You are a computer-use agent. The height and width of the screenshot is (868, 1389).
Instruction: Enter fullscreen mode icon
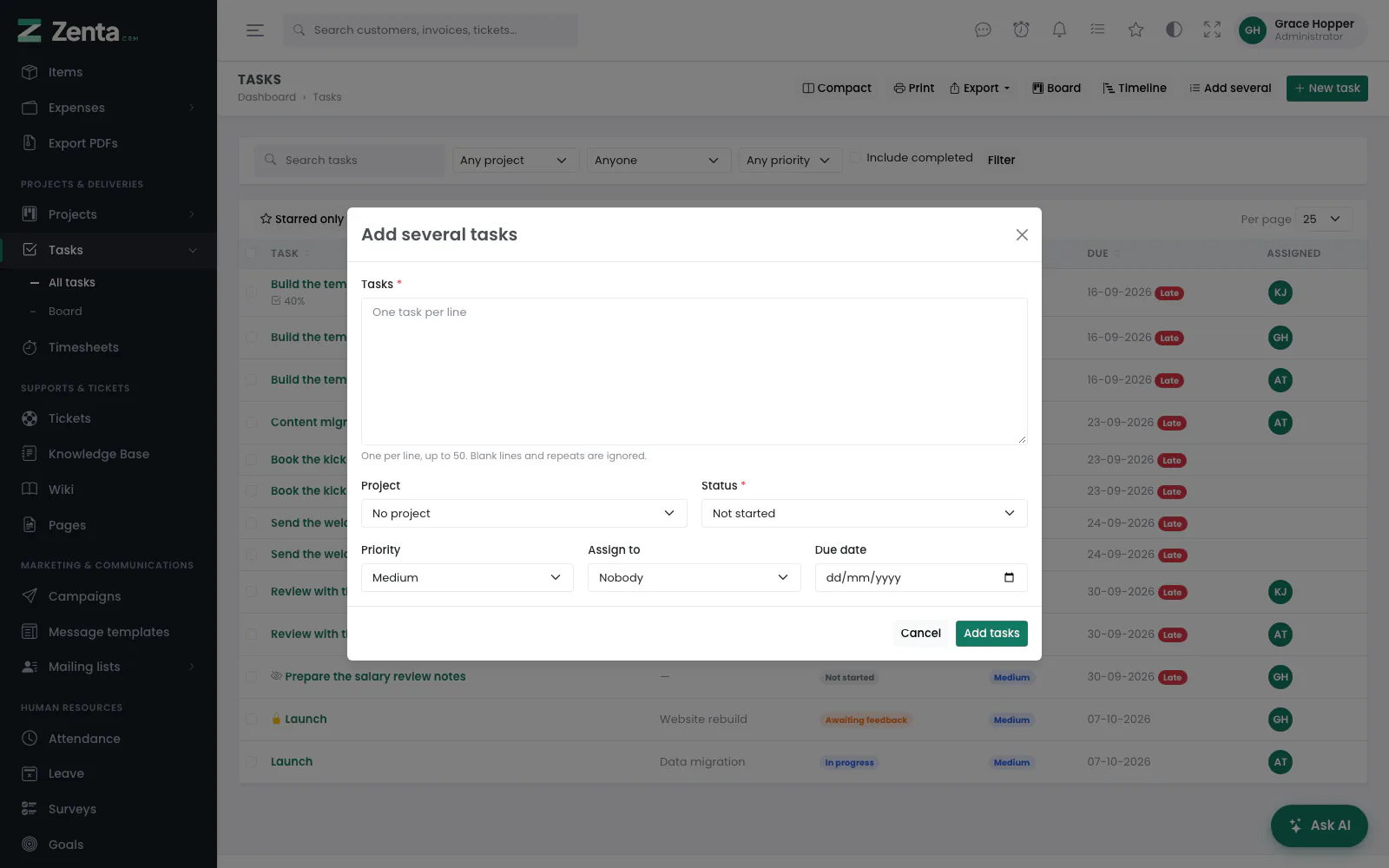pos(1212,30)
